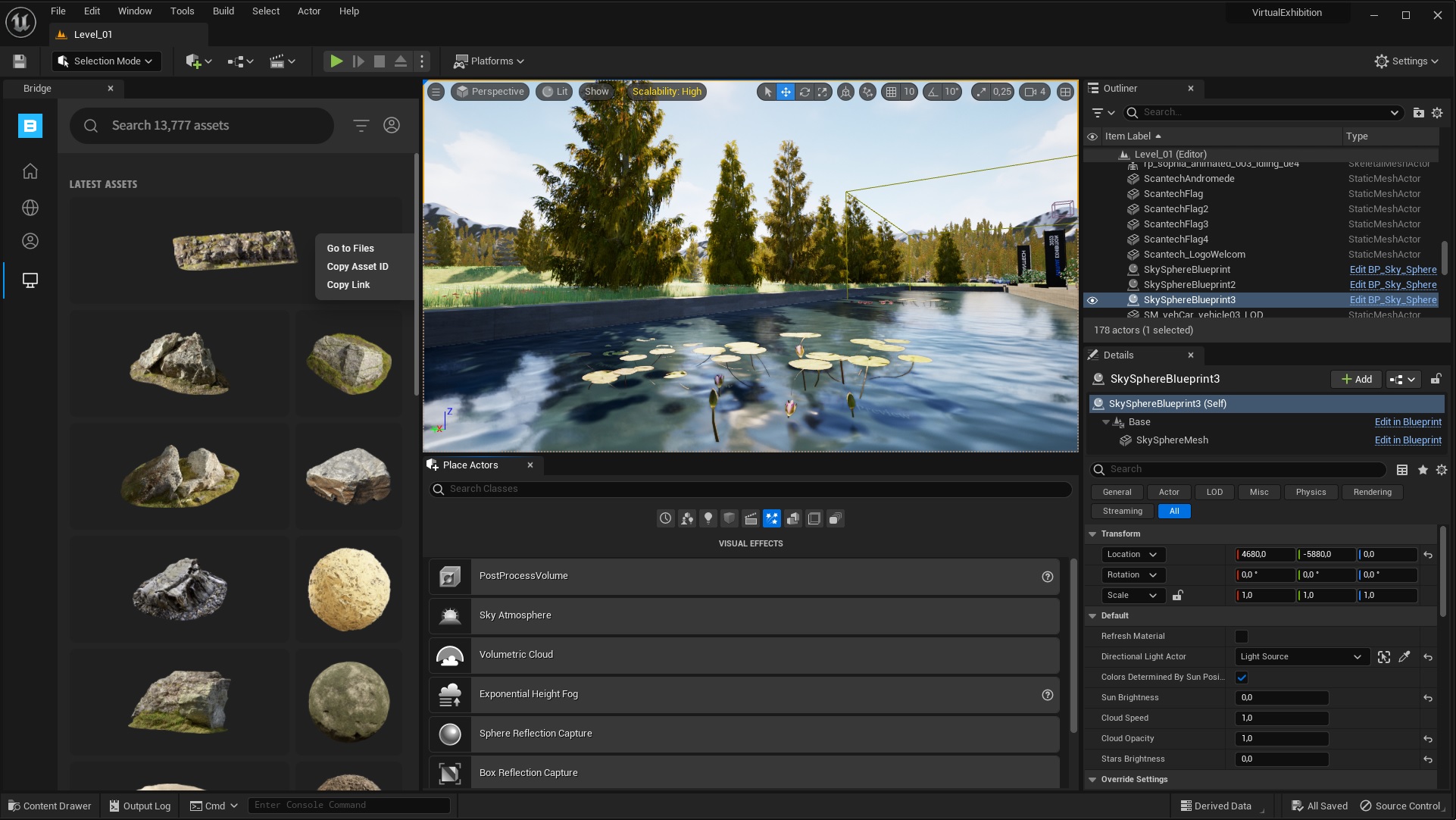
Task: Toggle visibility of SkySphereBlueprint3 in Outliner
Action: pyautogui.click(x=1092, y=300)
